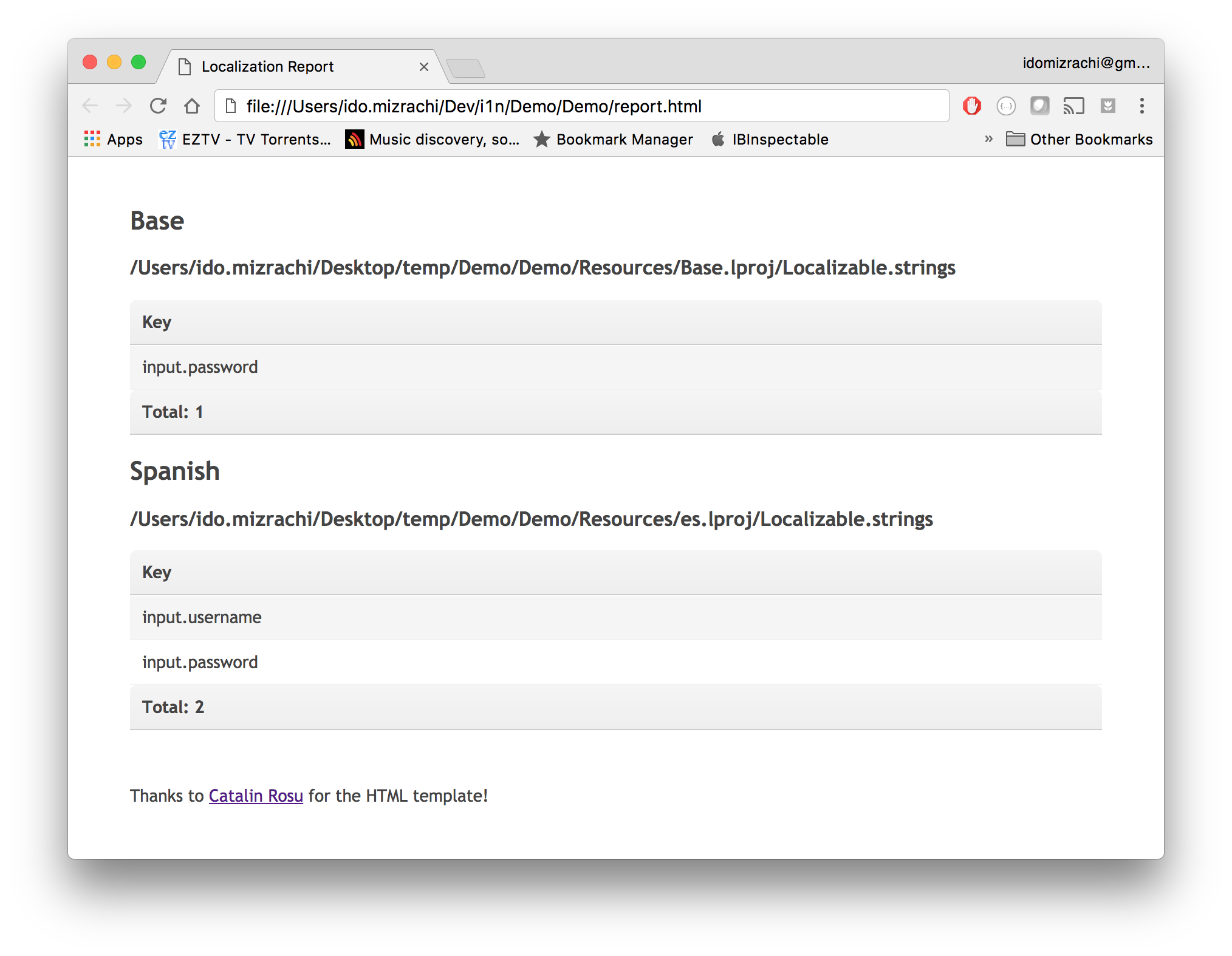Click the circular braces extension icon
The image size is (1232, 956).
(1006, 106)
